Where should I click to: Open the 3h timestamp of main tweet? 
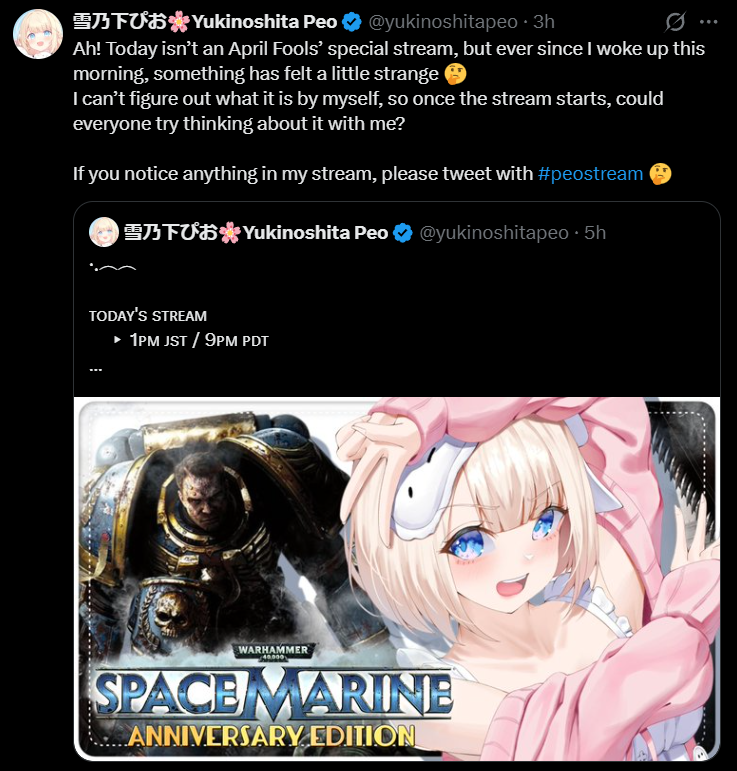coord(544,22)
